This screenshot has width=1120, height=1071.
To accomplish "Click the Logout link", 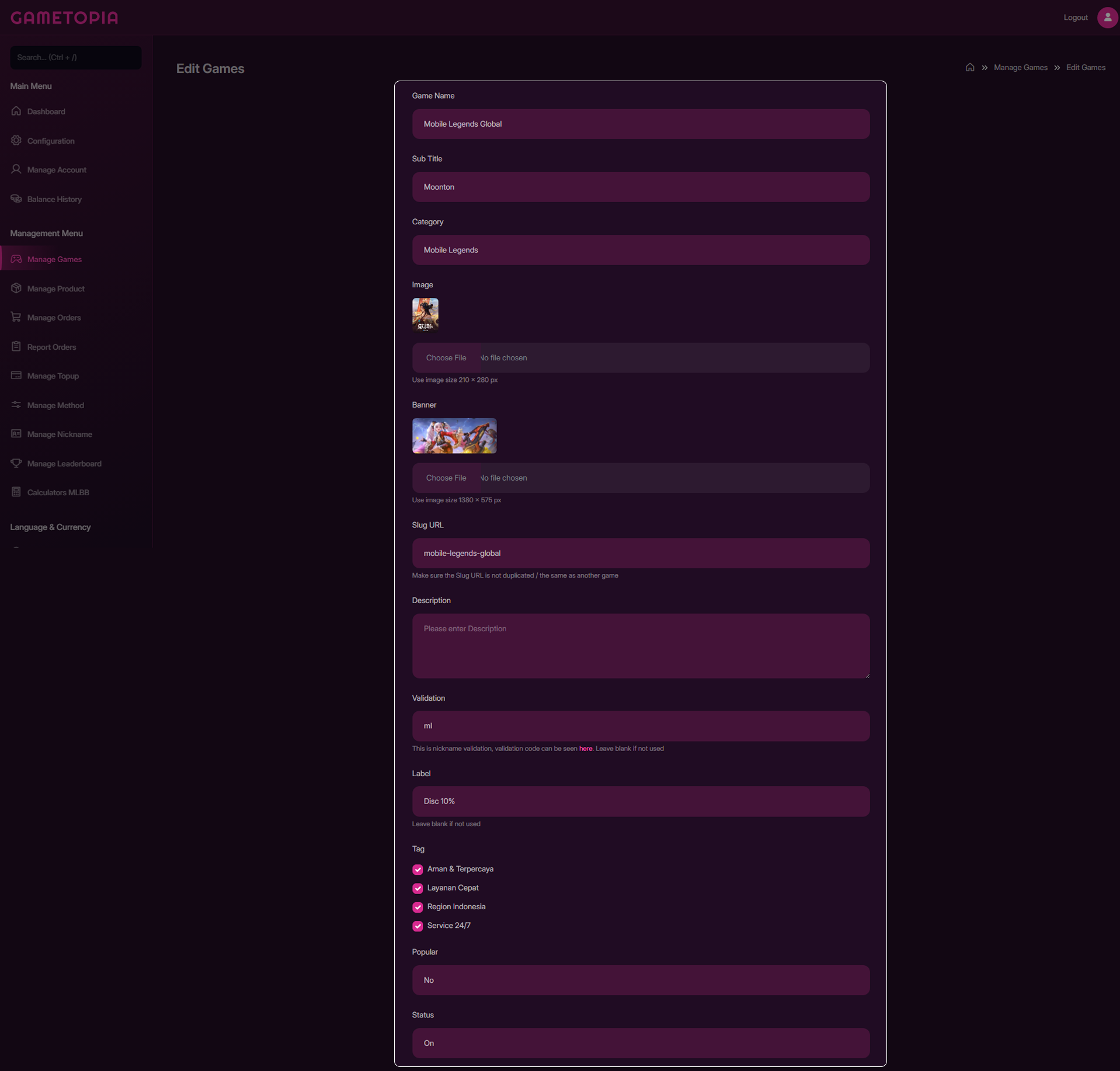I will tap(1075, 18).
